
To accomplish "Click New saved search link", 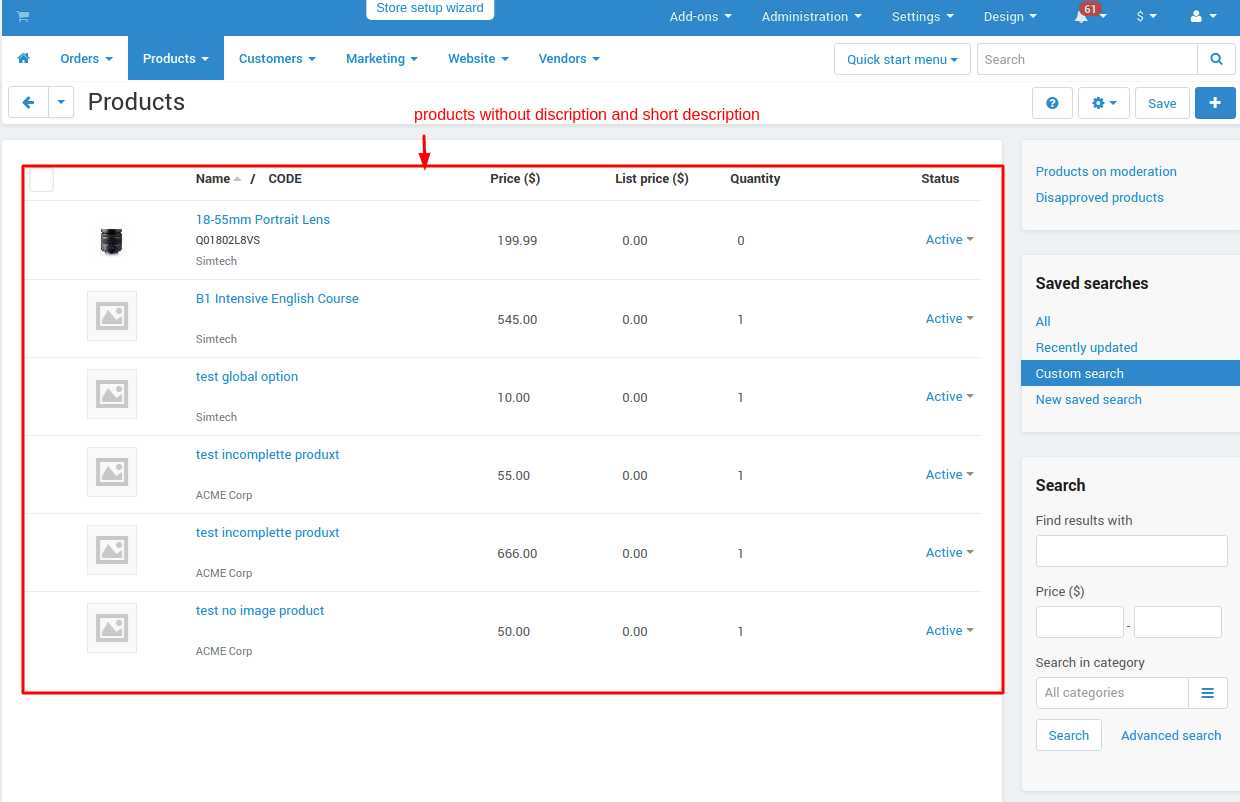I will (1089, 400).
